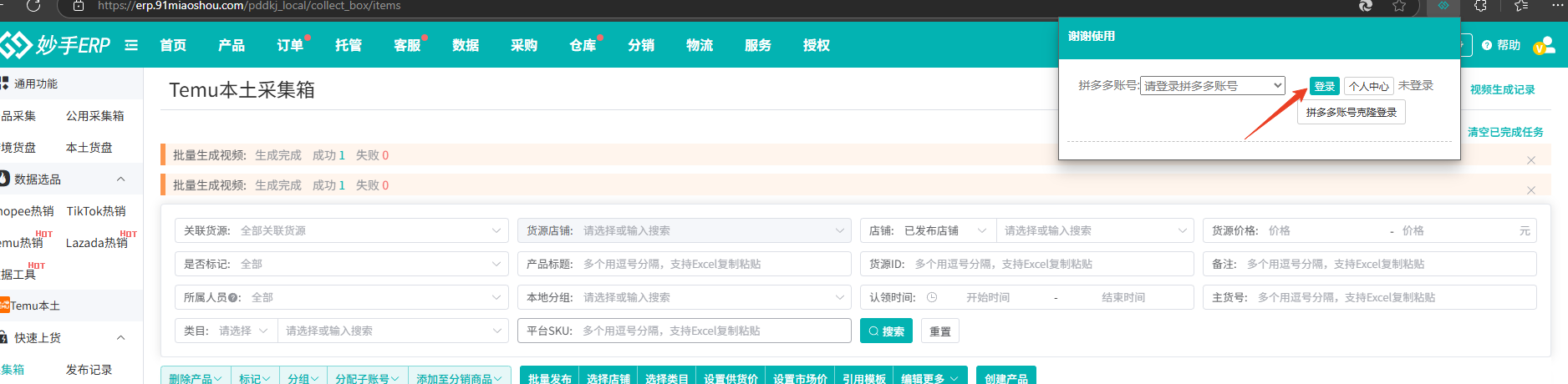Viewport: 1568px width, 384px height.
Task: Open 帮助 help in the header
Action: [x=1501, y=45]
